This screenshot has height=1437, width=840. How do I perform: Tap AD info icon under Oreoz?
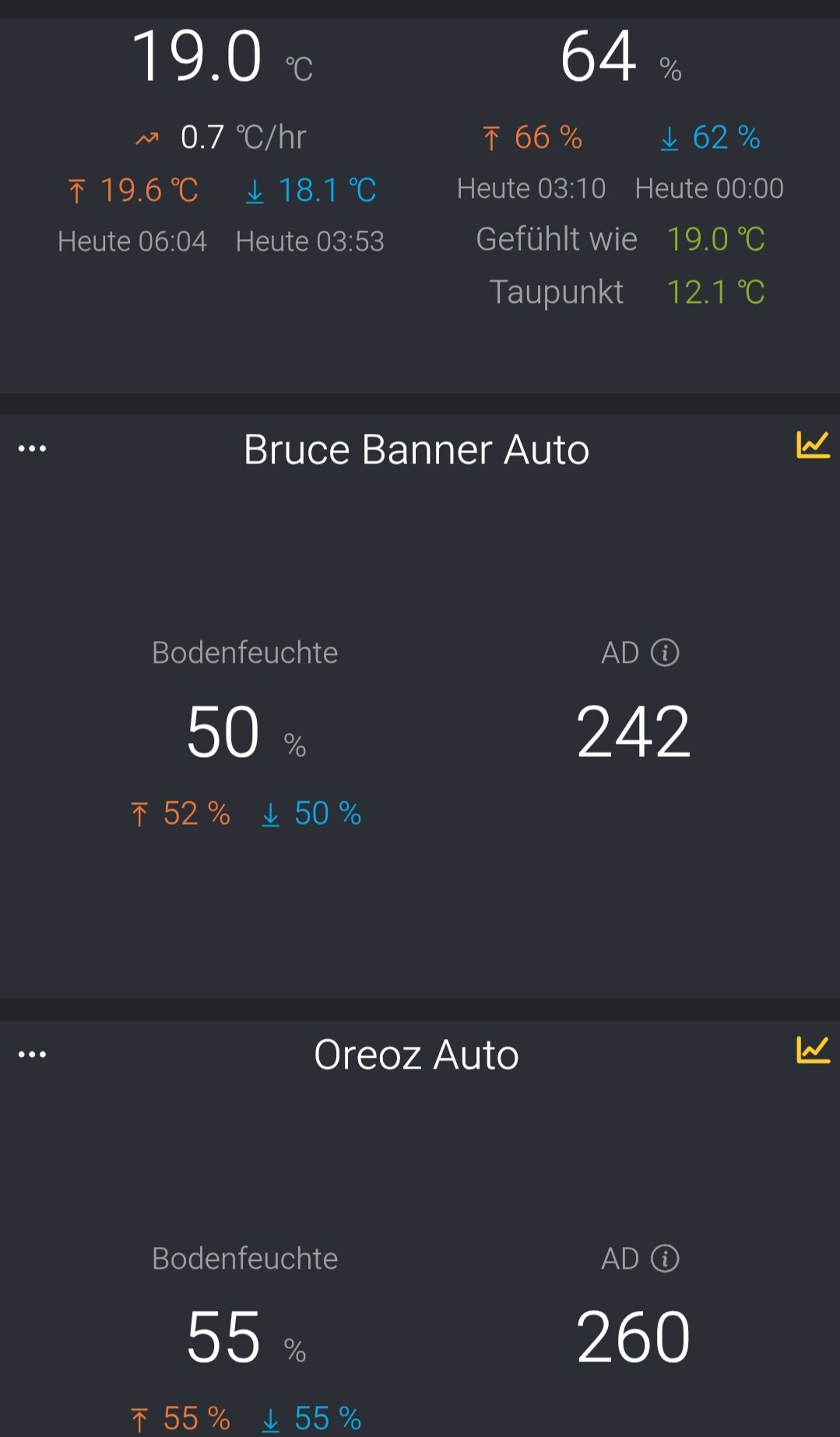pos(665,1259)
